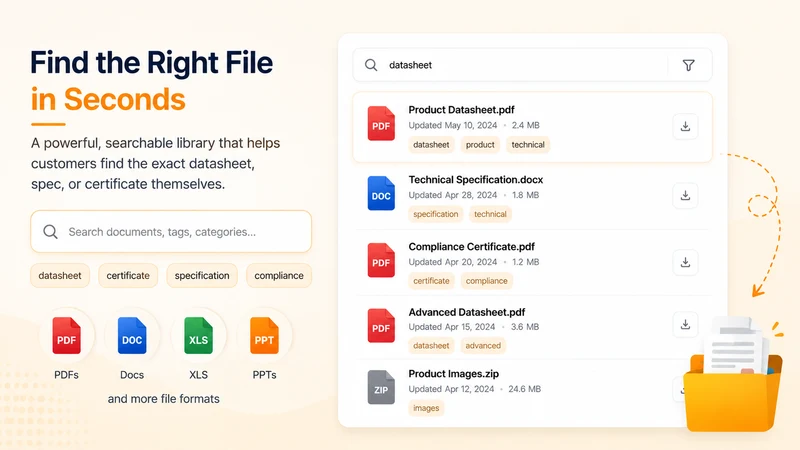Download Compliance Certificate.pdf
This screenshot has width=800, height=450.
[x=685, y=262]
